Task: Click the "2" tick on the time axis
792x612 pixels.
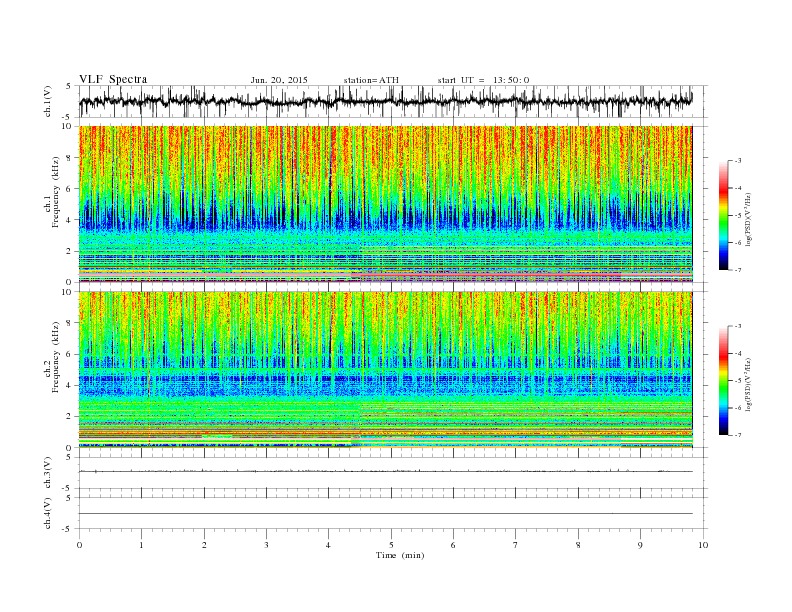Action: [x=204, y=545]
